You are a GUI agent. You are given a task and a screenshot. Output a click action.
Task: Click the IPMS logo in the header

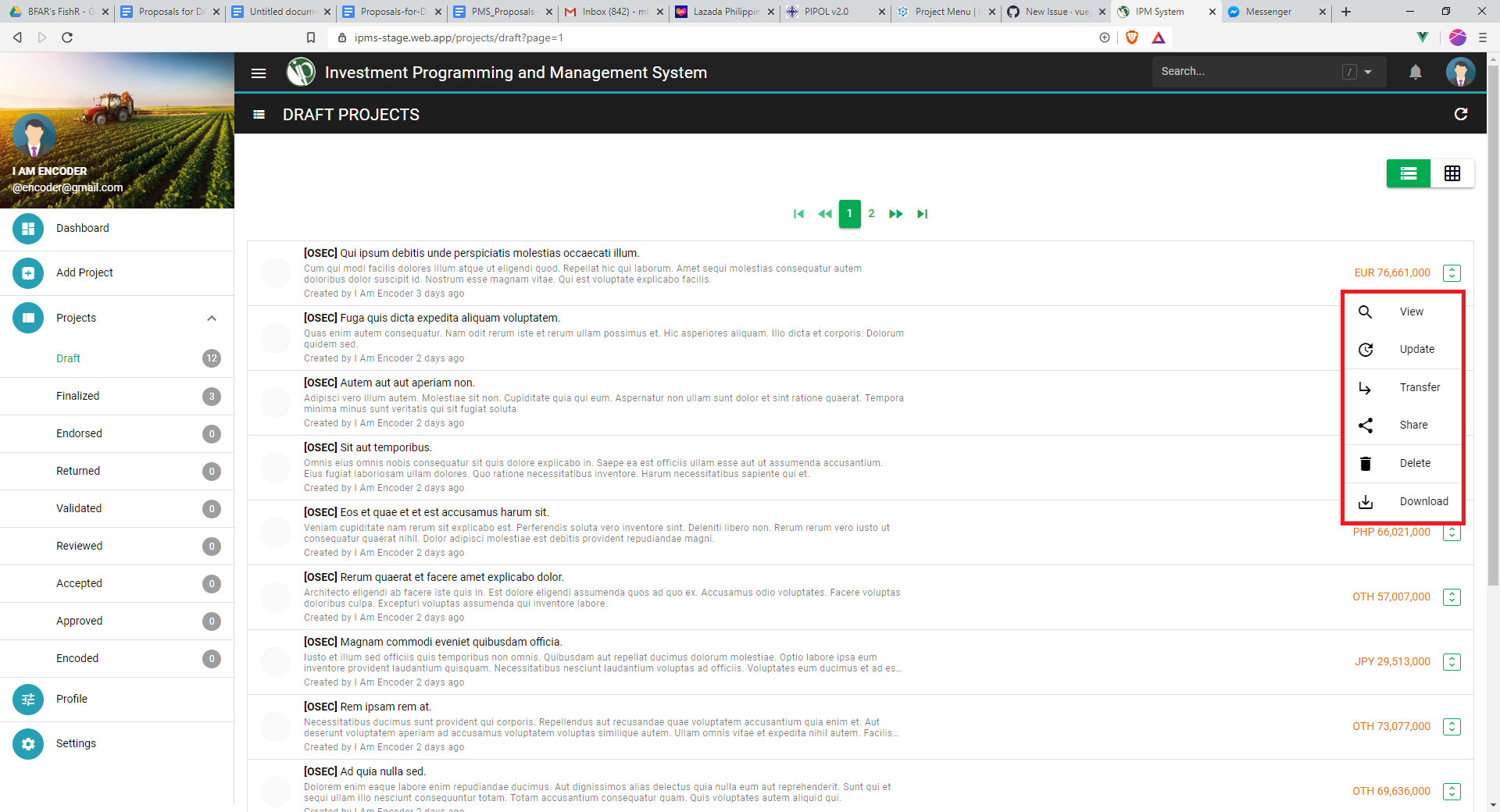301,72
